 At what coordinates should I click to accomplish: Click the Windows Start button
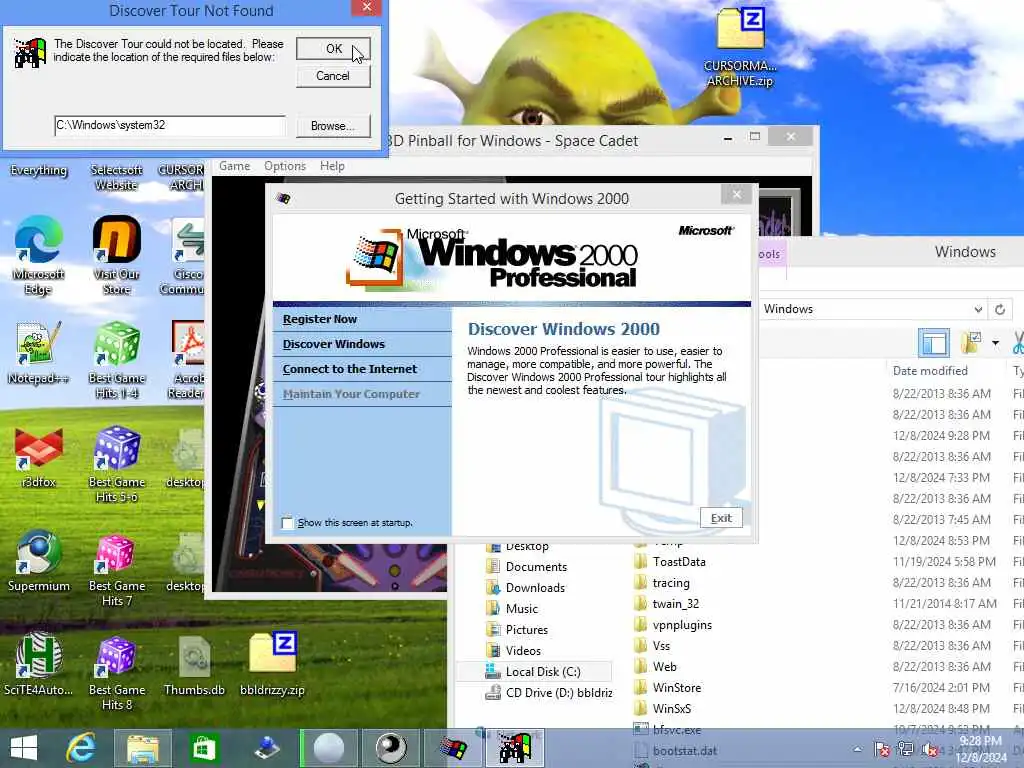pos(24,748)
